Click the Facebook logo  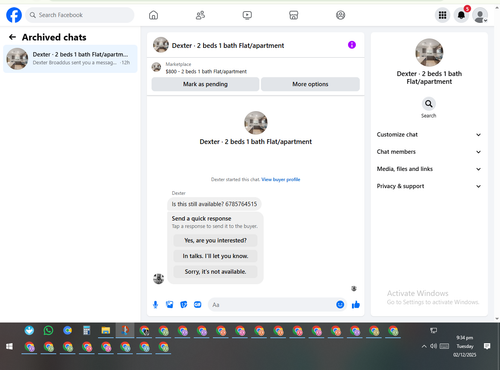coord(14,15)
